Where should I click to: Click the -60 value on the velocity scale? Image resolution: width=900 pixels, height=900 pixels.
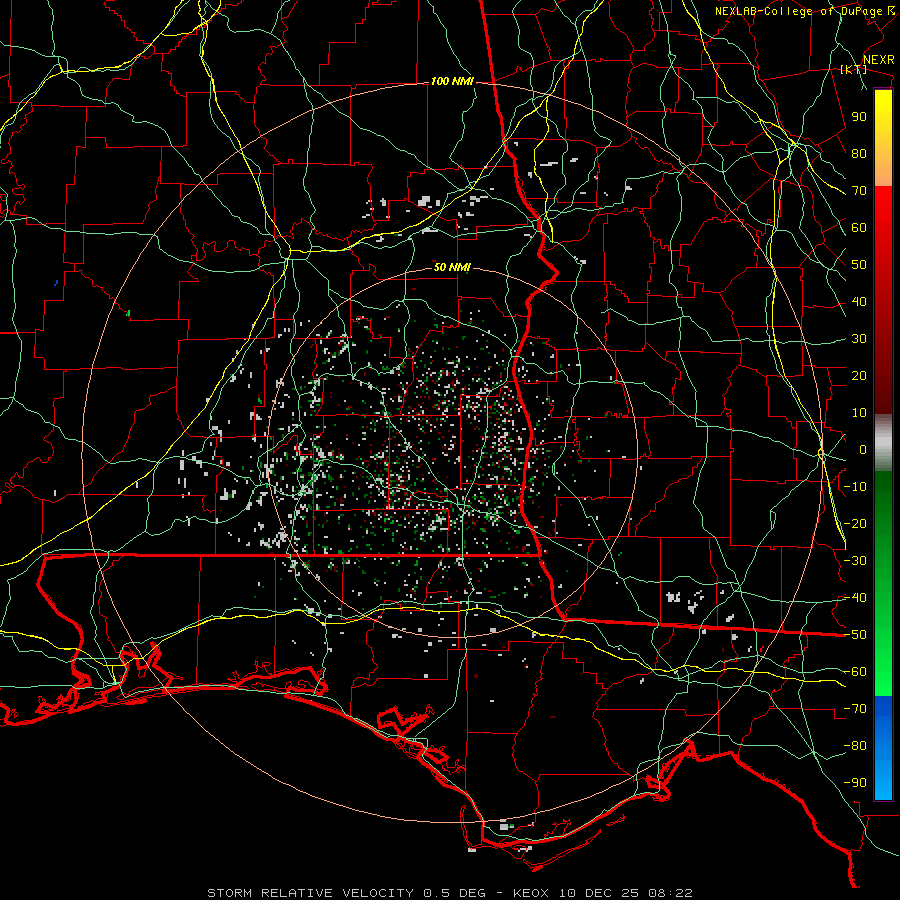click(x=855, y=672)
